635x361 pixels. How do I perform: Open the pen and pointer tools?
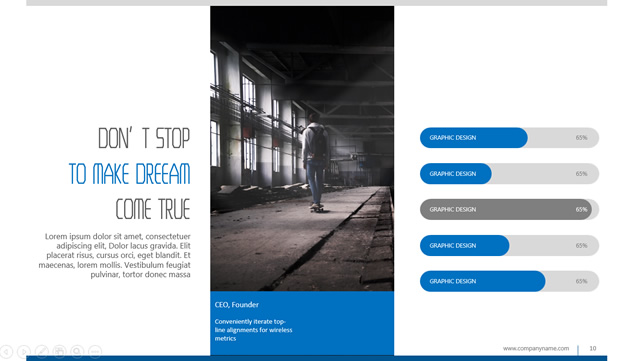pyautogui.click(x=42, y=351)
